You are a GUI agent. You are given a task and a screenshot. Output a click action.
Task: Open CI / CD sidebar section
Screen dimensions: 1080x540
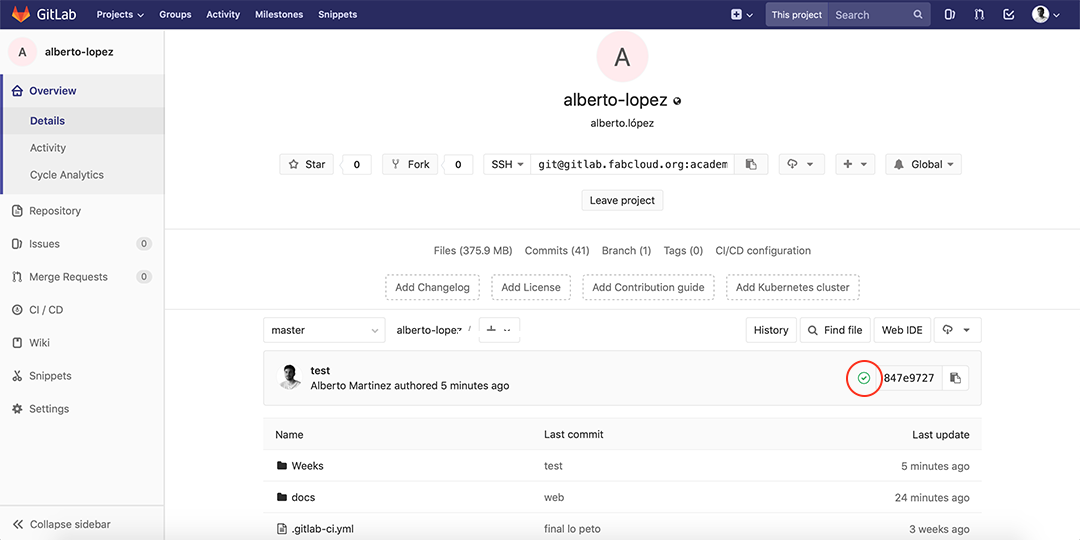[46, 310]
